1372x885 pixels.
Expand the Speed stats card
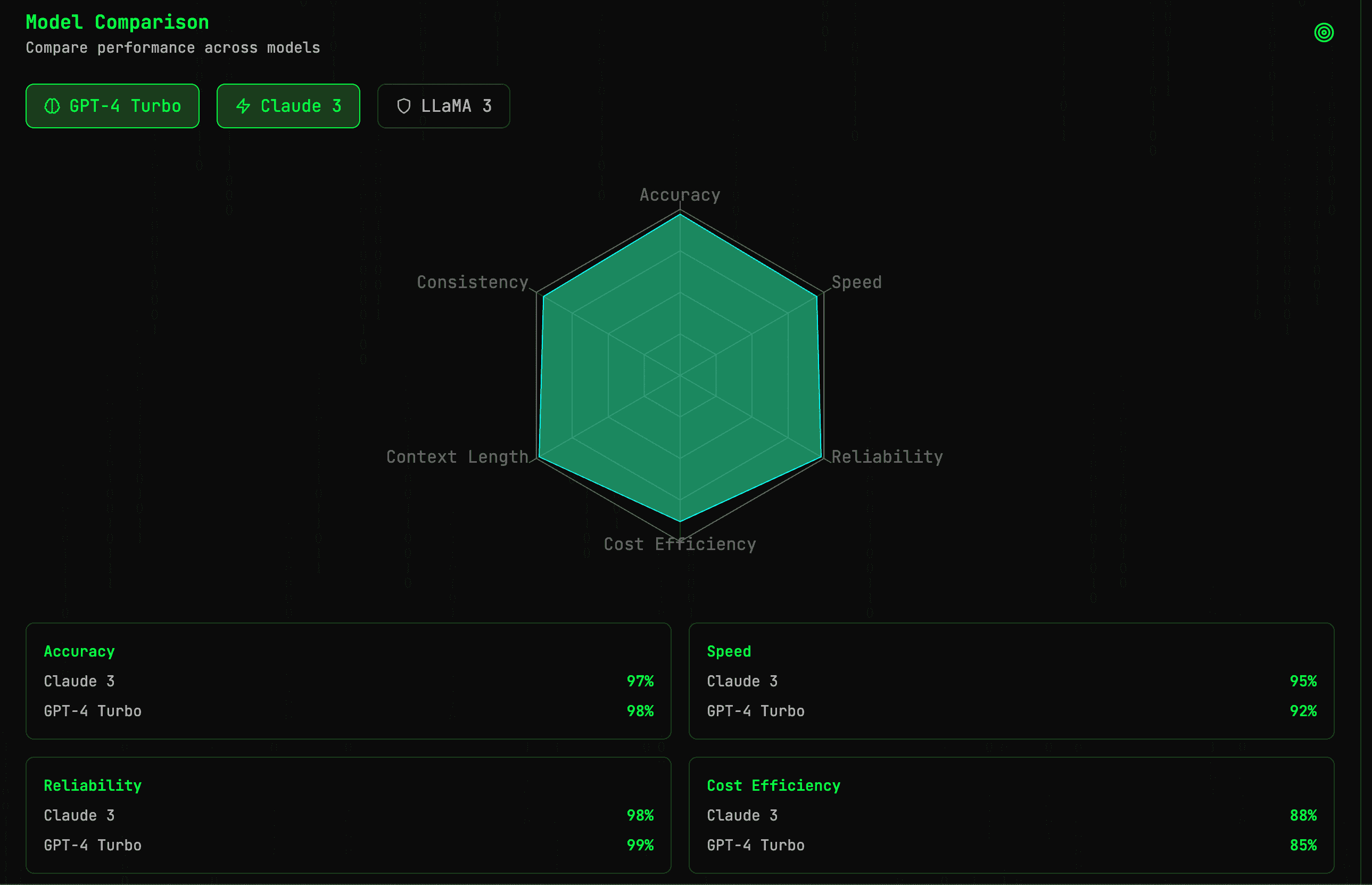click(x=728, y=651)
